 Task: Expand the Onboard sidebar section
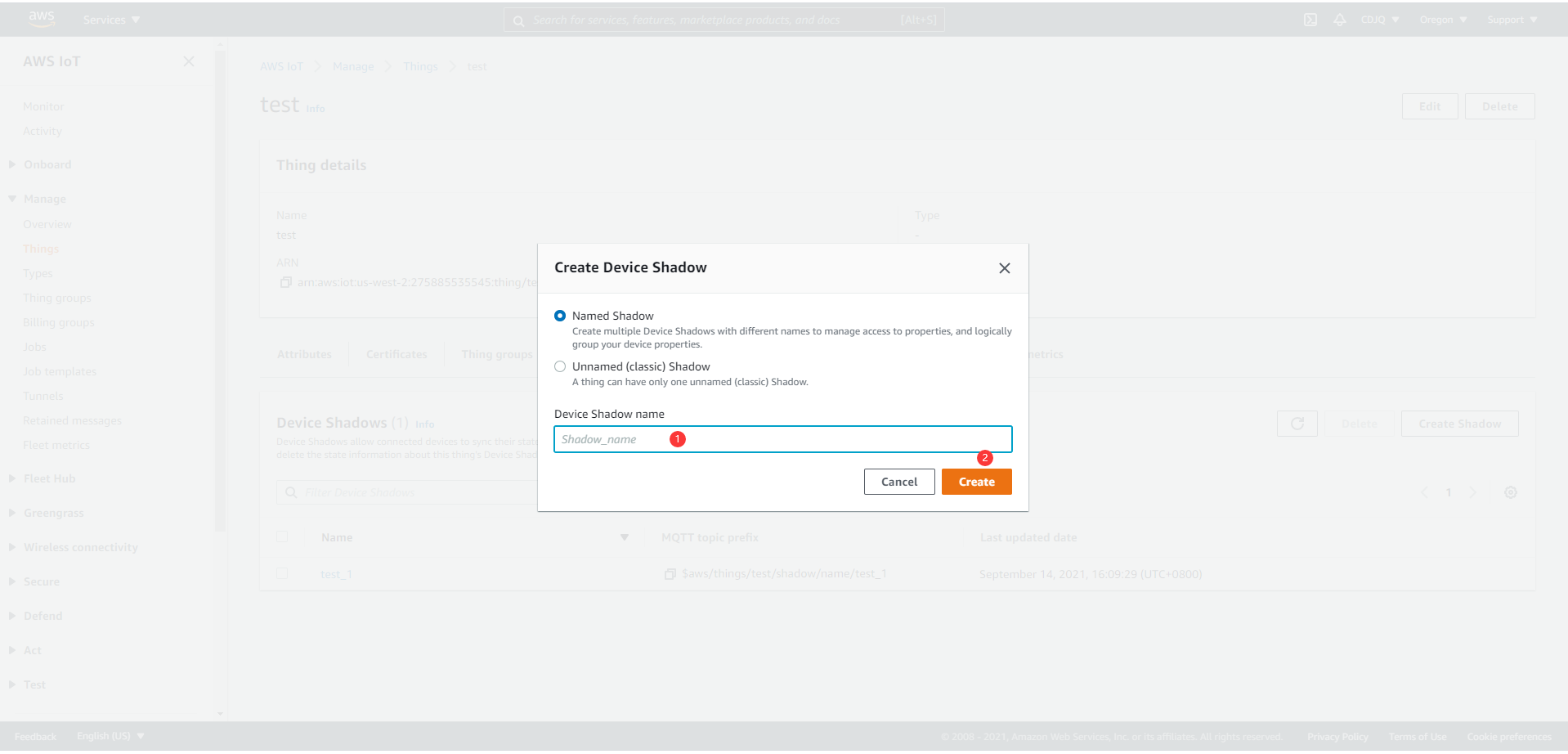12,164
